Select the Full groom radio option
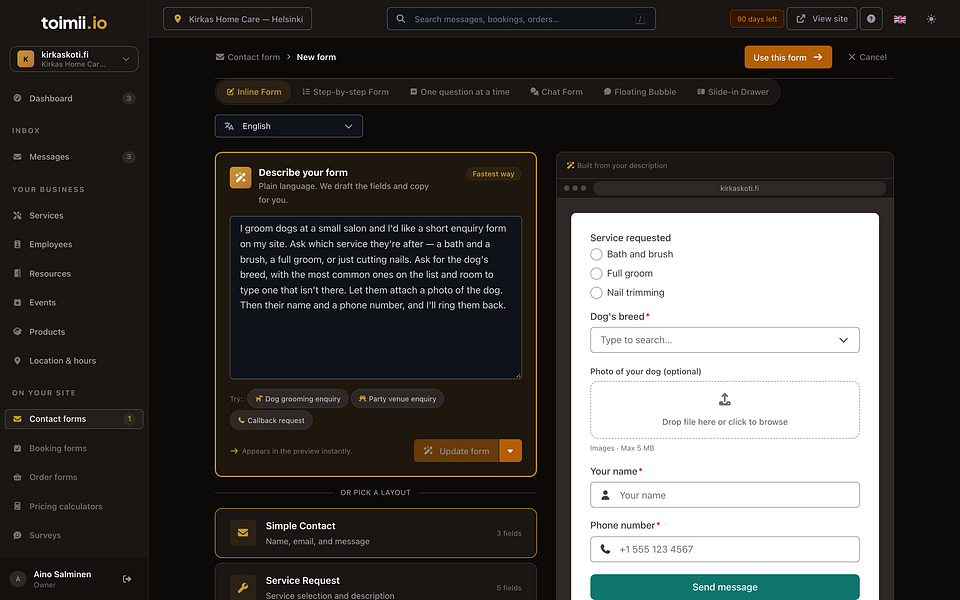Screen dimensions: 960x600 click(x=596, y=273)
